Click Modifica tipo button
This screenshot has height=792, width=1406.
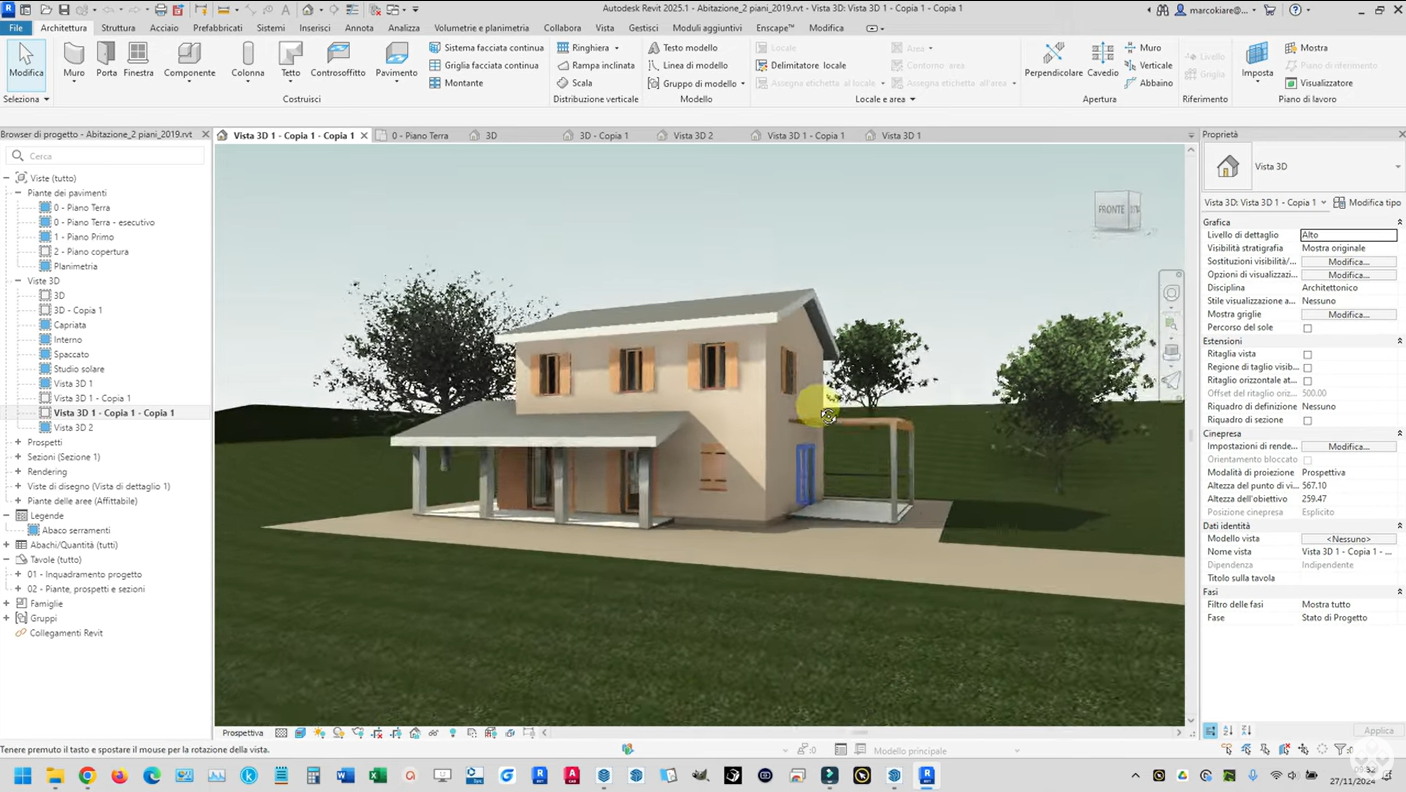1367,202
